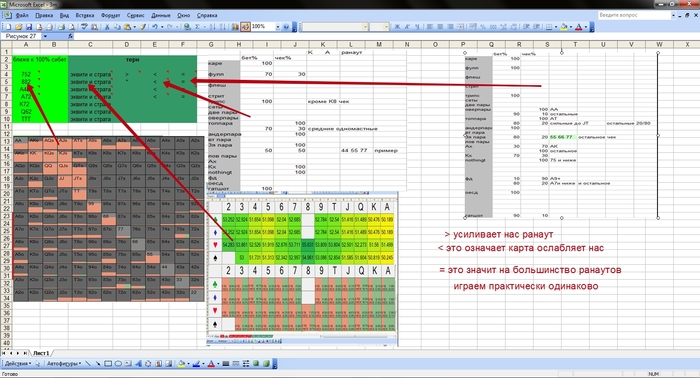Open the Данные menu
This screenshot has height=378, width=700.
(161, 15)
